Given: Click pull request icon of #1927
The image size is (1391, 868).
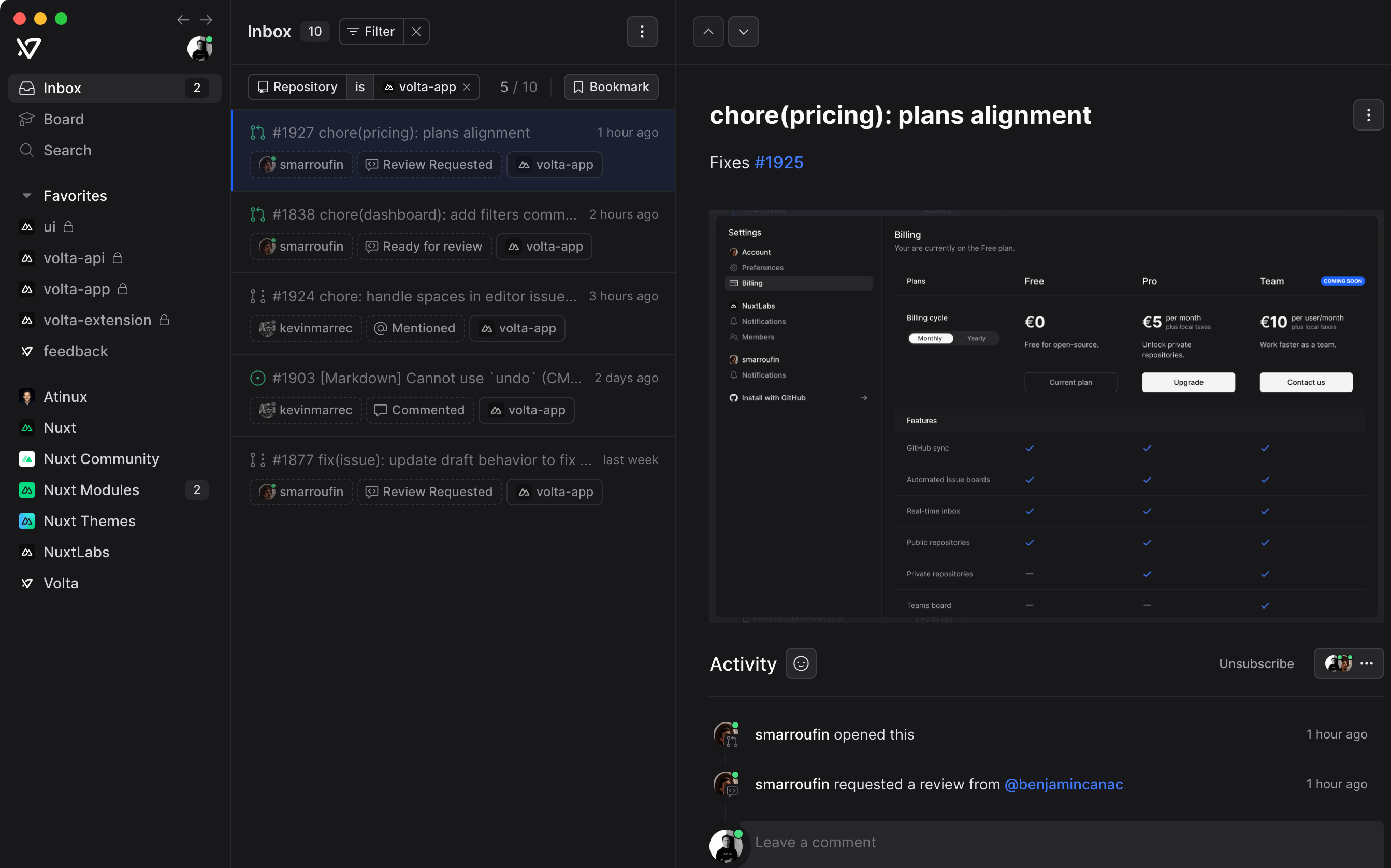Looking at the screenshot, I should click(x=258, y=133).
